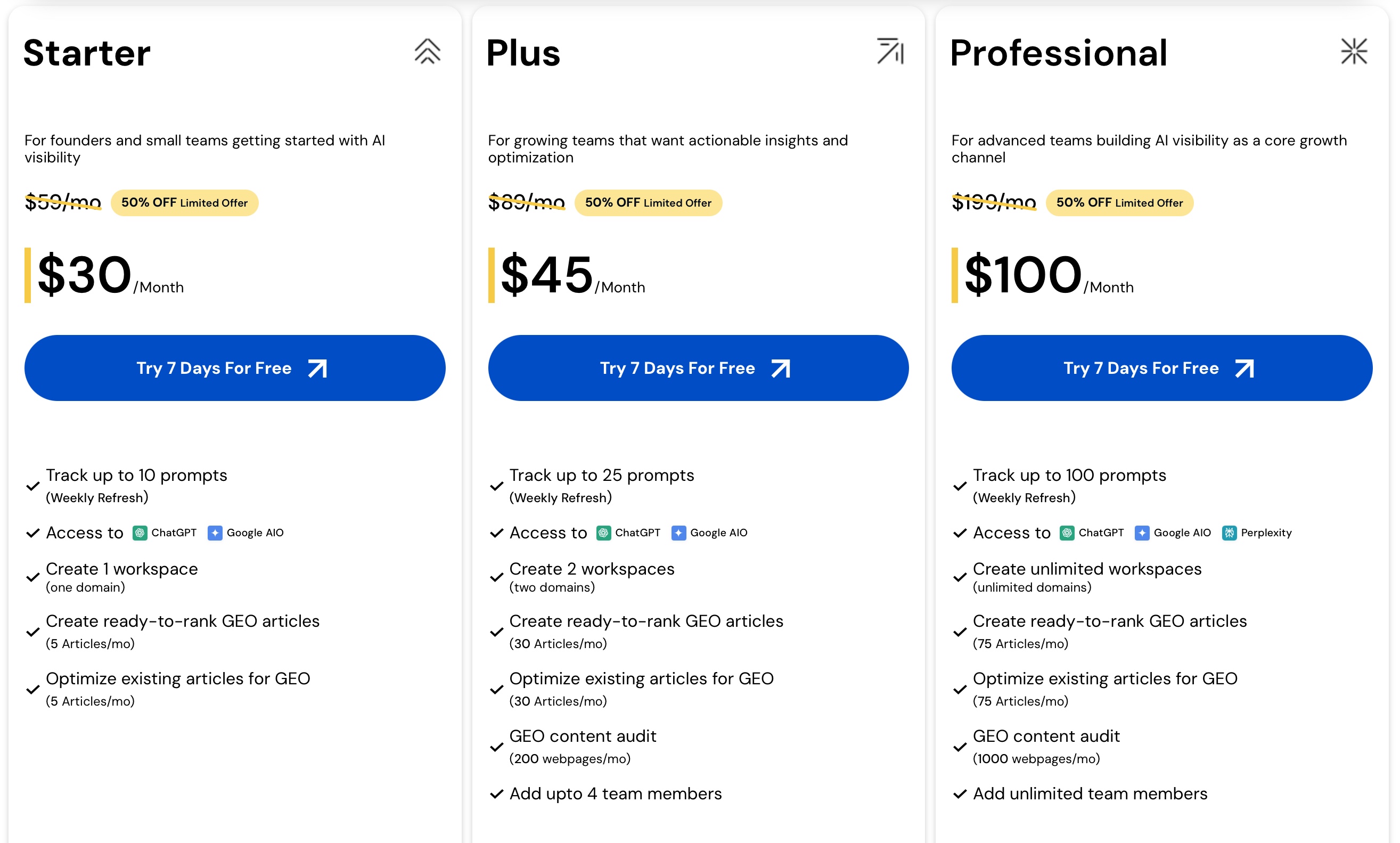This screenshot has width=1400, height=843.
Task: Select the Google AIO badge under Plus plan
Action: tap(709, 533)
